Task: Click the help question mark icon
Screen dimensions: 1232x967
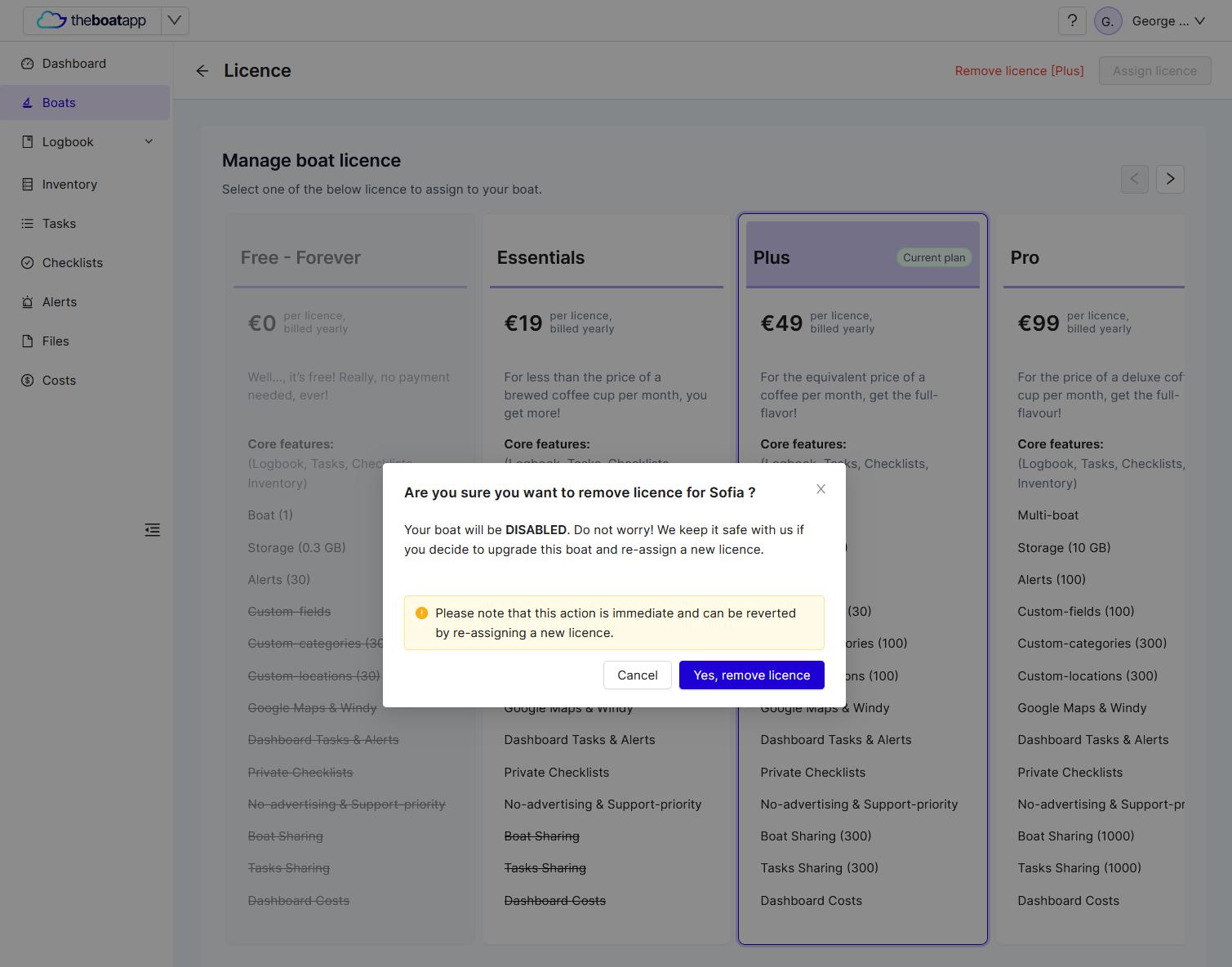Action: click(x=1072, y=21)
